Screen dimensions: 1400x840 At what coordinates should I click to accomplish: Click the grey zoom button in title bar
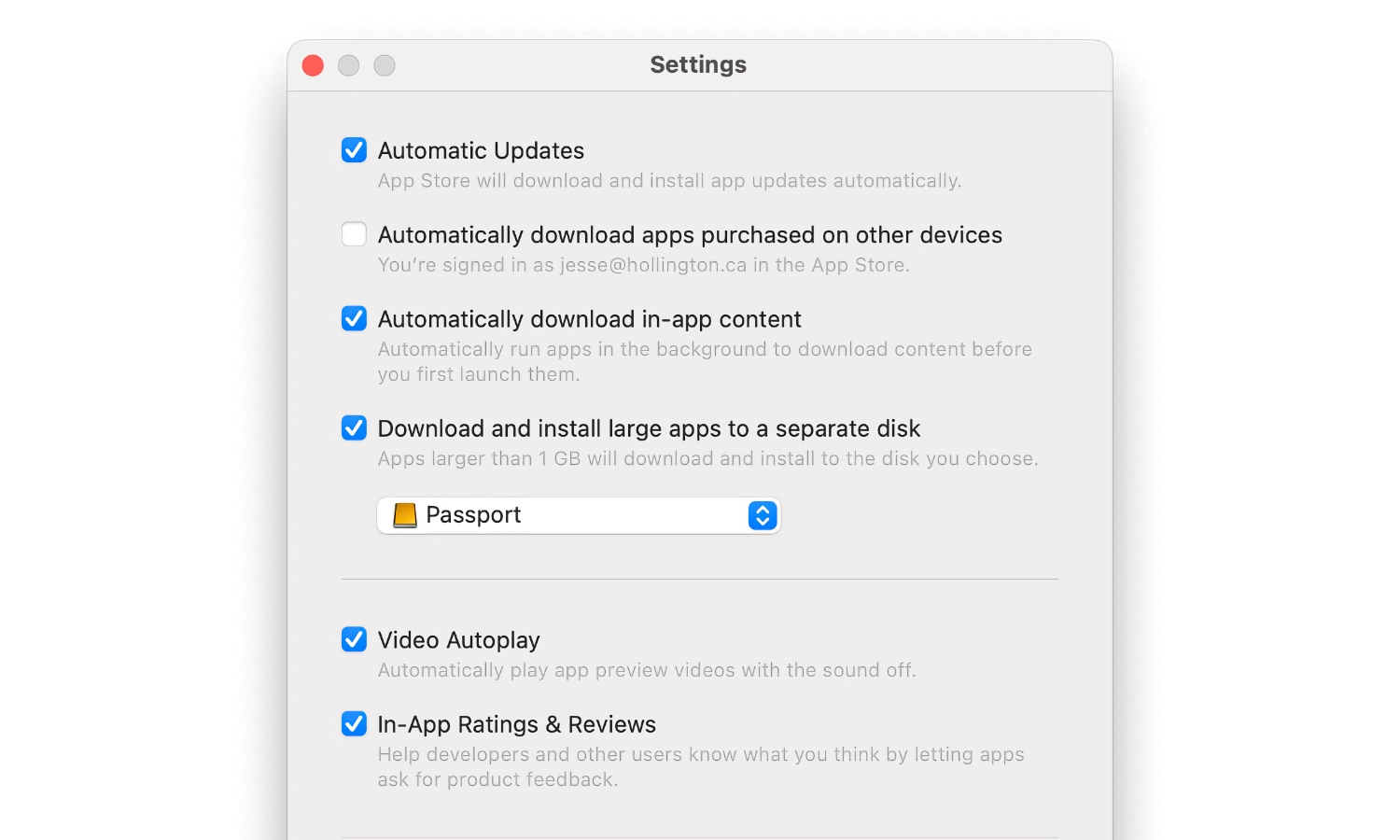pos(385,65)
